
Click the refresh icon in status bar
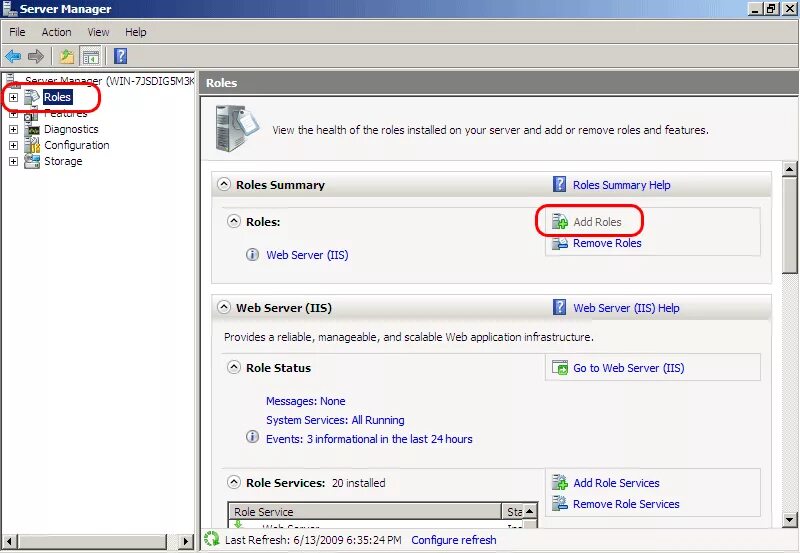coord(211,539)
